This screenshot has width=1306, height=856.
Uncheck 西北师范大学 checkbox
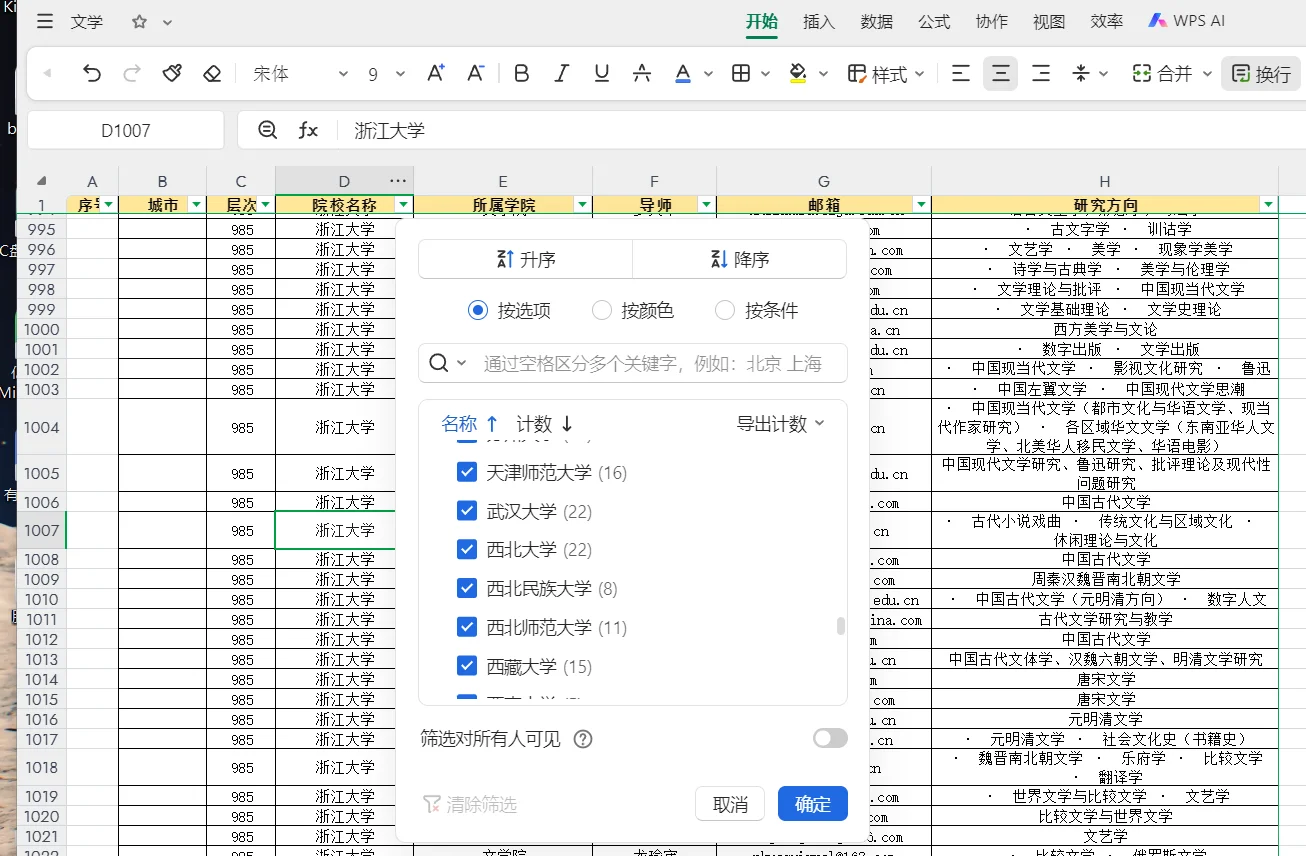tap(467, 627)
